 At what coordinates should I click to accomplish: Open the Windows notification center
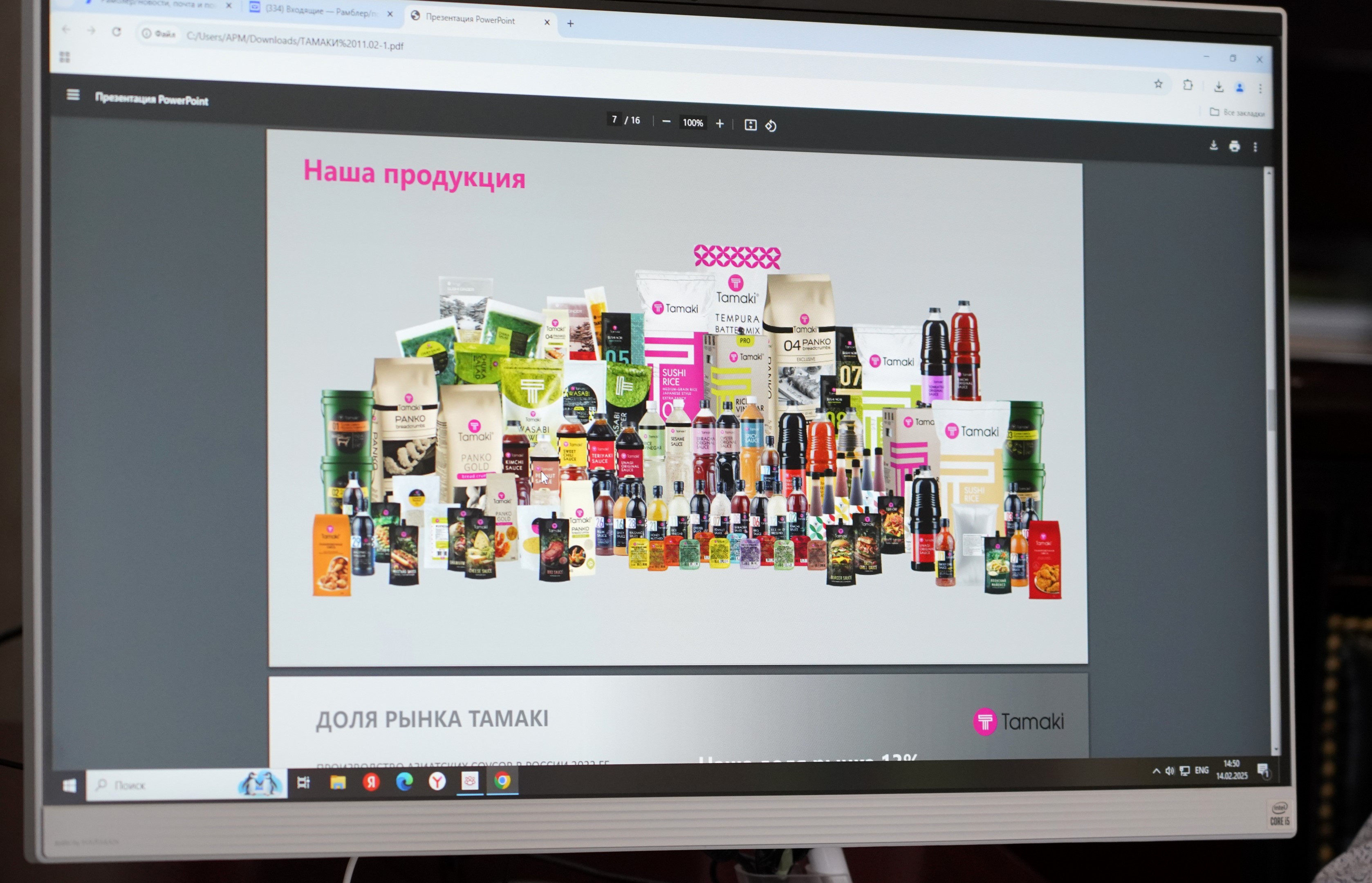coord(1263,770)
